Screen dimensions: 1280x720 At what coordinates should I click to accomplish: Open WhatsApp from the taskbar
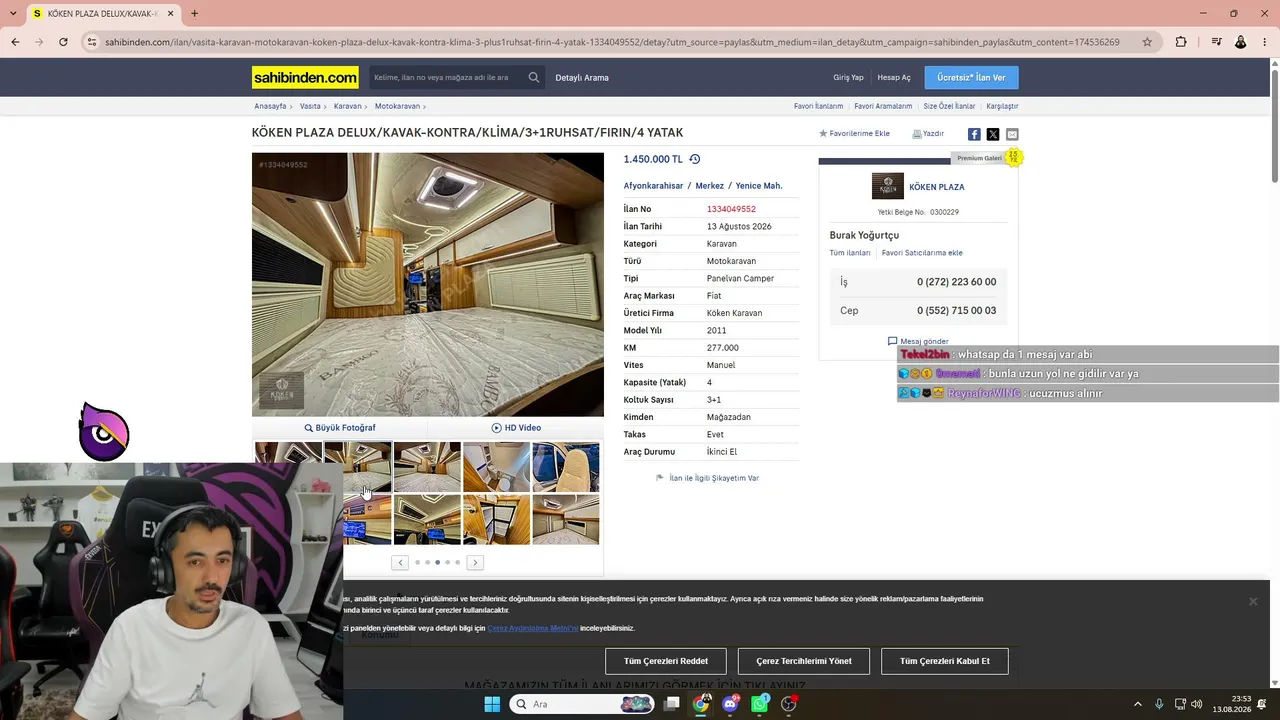pyautogui.click(x=760, y=704)
